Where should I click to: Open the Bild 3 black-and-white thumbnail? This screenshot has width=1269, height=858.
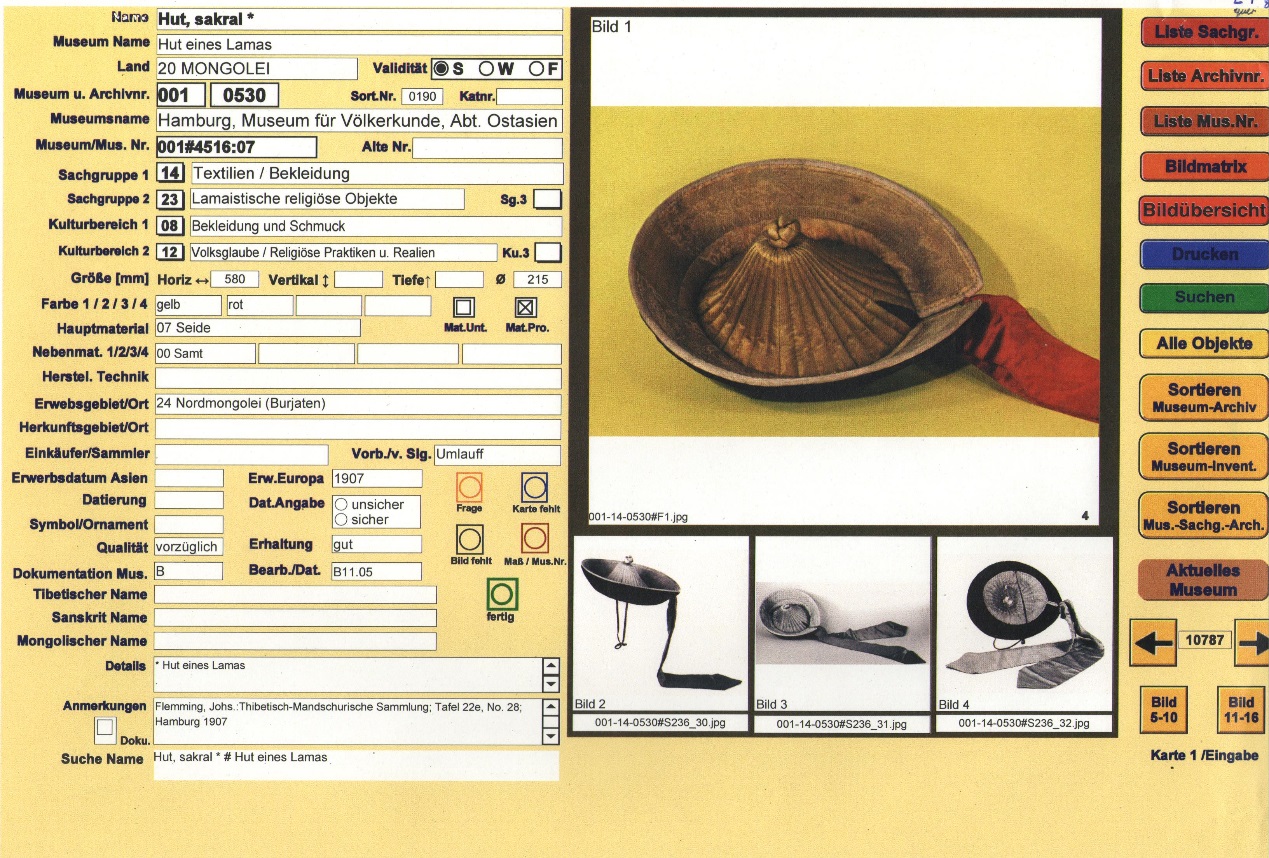click(842, 623)
